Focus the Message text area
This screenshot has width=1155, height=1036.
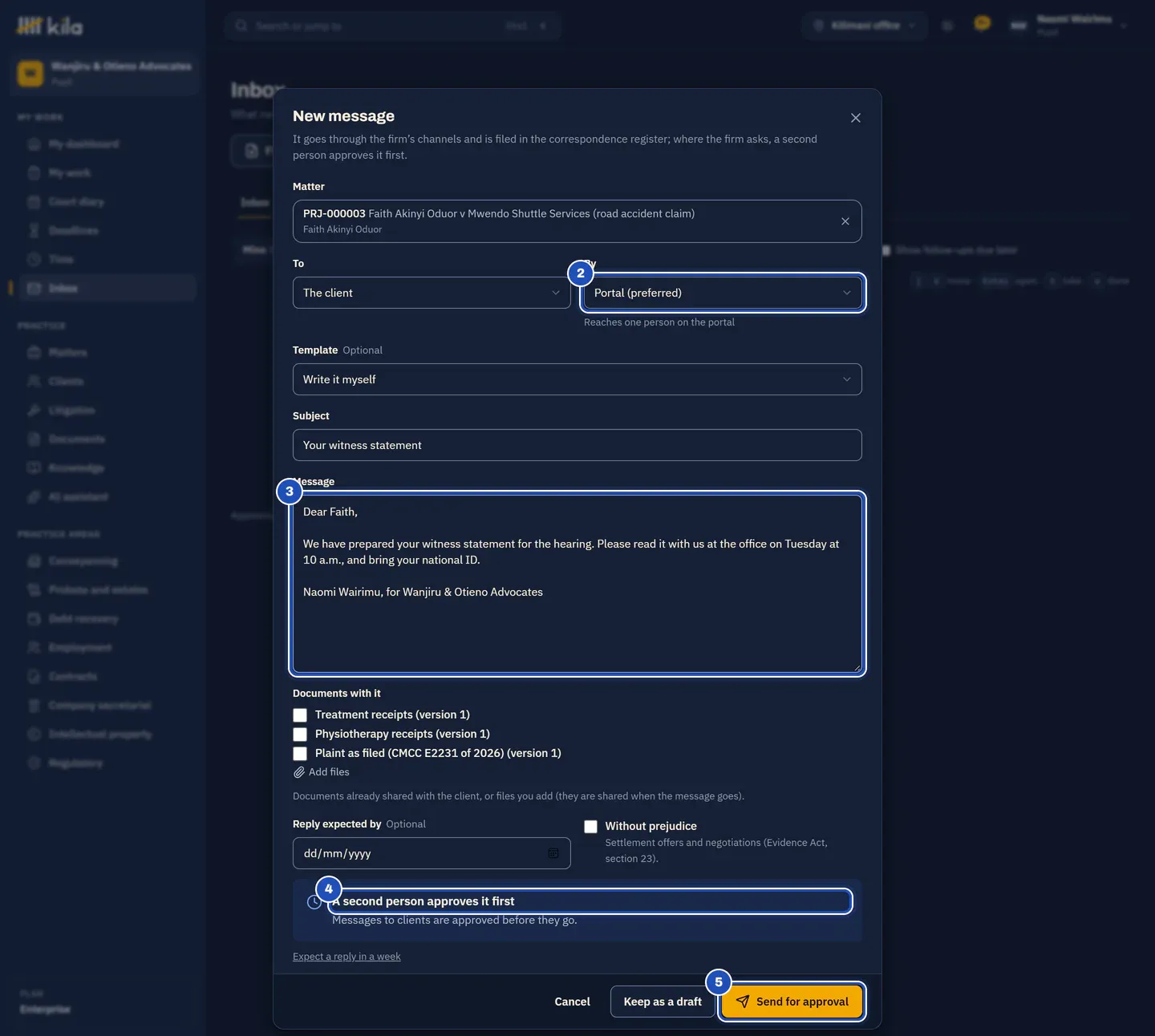point(577,584)
